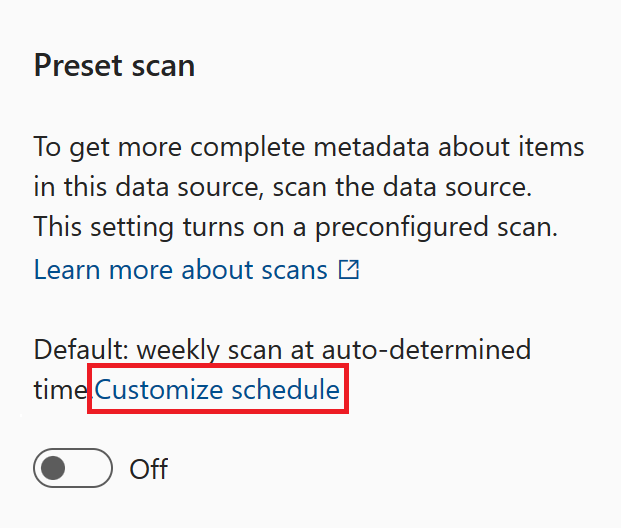Click the word Customize in the schedule link
The image size is (621, 528).
coord(159,389)
